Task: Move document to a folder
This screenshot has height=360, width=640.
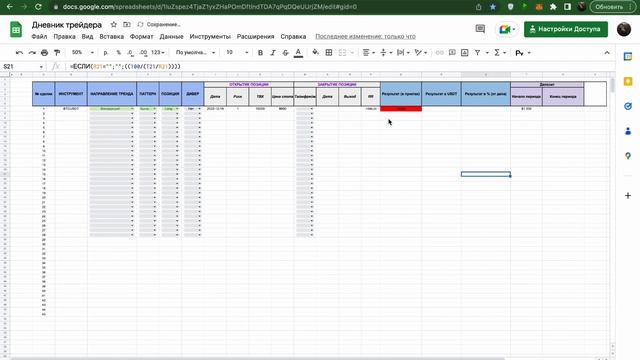Action: (x=127, y=24)
